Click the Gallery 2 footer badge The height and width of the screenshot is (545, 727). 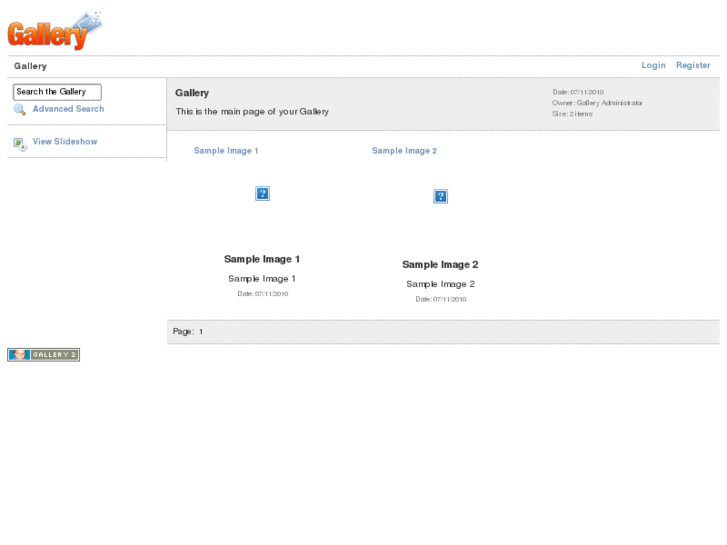(44, 355)
